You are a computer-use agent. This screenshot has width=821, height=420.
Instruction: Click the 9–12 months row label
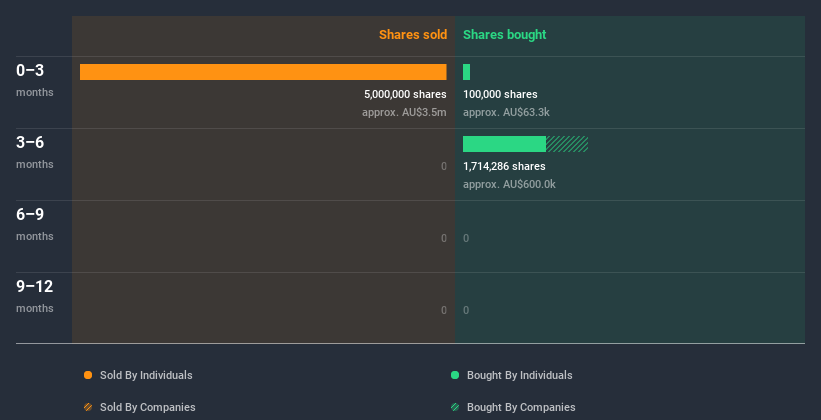(35, 296)
